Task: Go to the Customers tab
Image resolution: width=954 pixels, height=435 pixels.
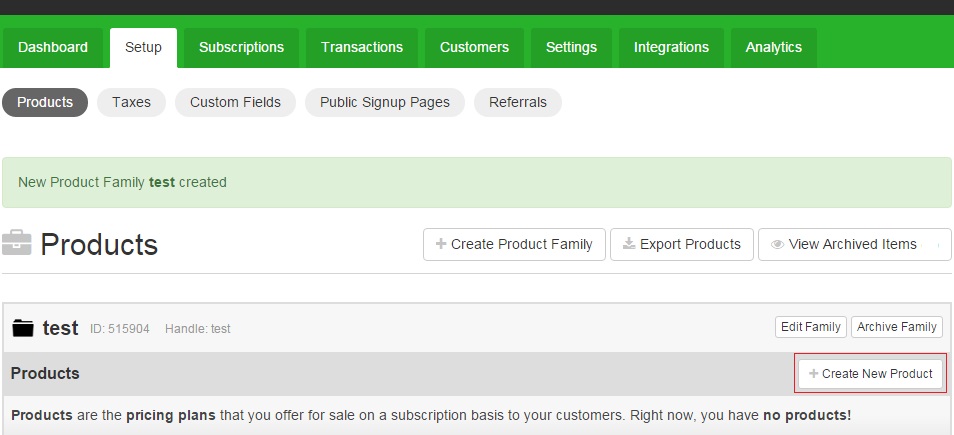Action: click(x=475, y=47)
